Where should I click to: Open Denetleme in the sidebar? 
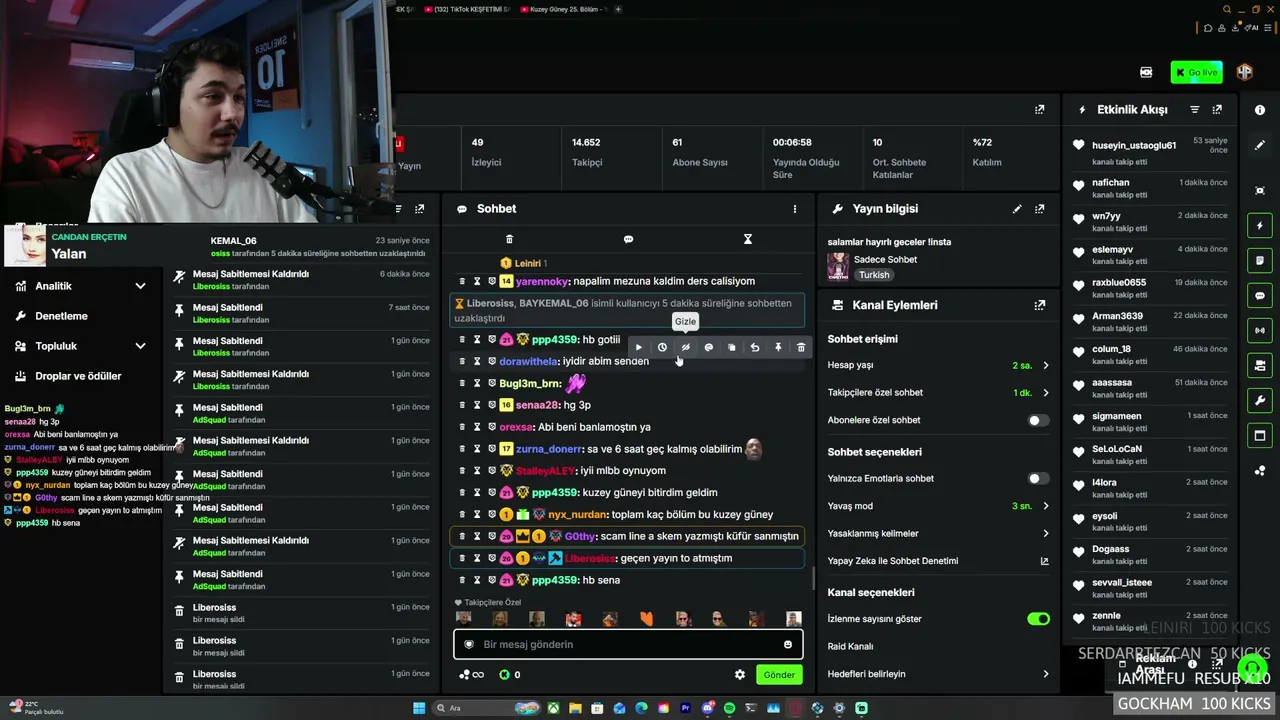pyautogui.click(x=61, y=316)
